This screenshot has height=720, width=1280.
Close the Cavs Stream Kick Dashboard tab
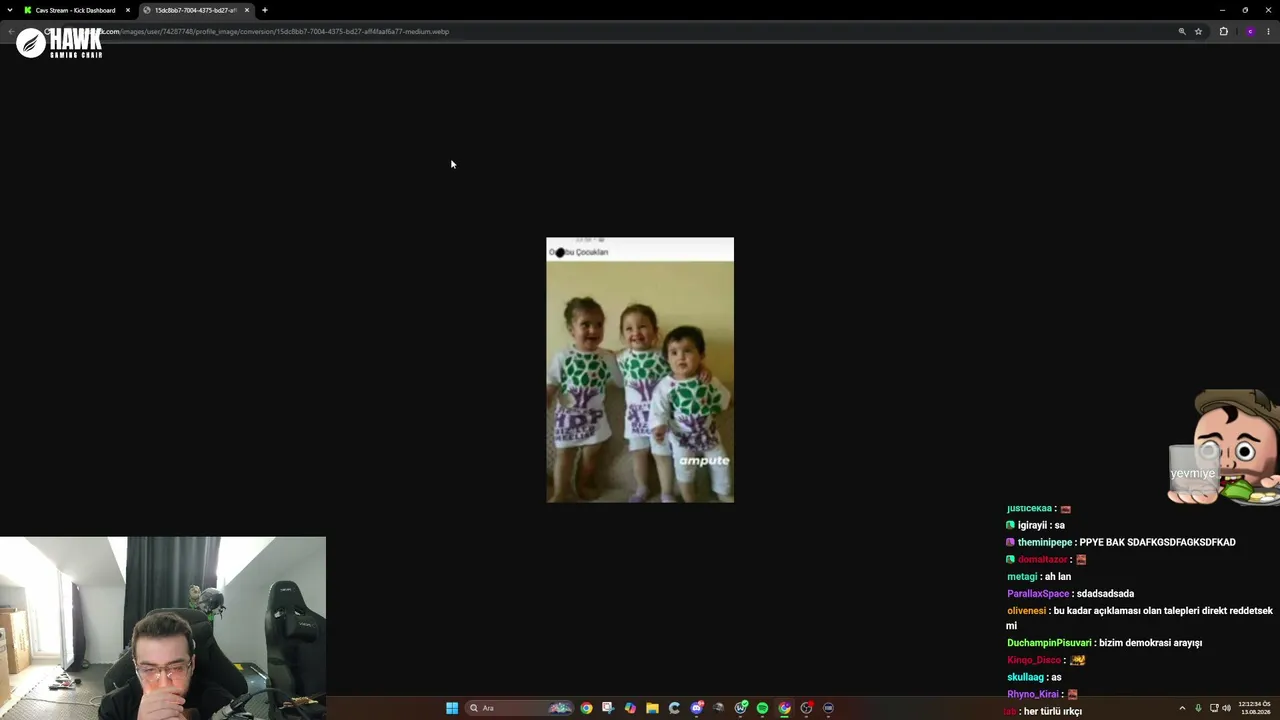pos(128,10)
